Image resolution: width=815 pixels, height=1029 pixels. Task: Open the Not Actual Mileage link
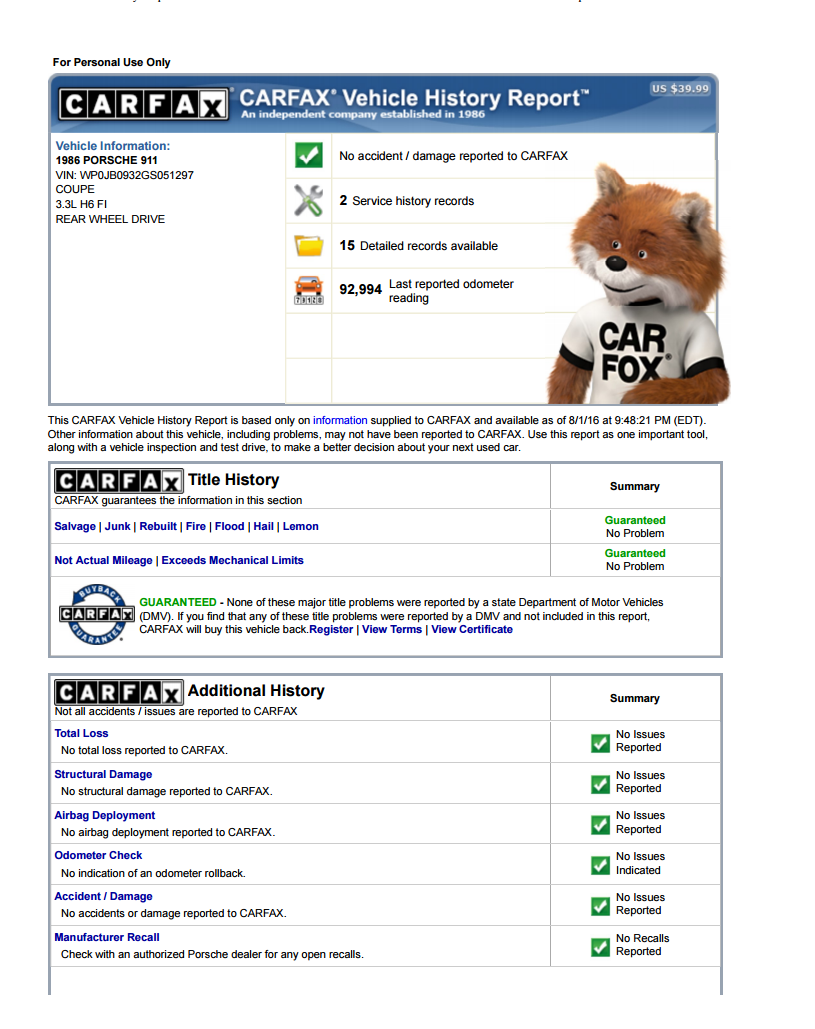[103, 560]
